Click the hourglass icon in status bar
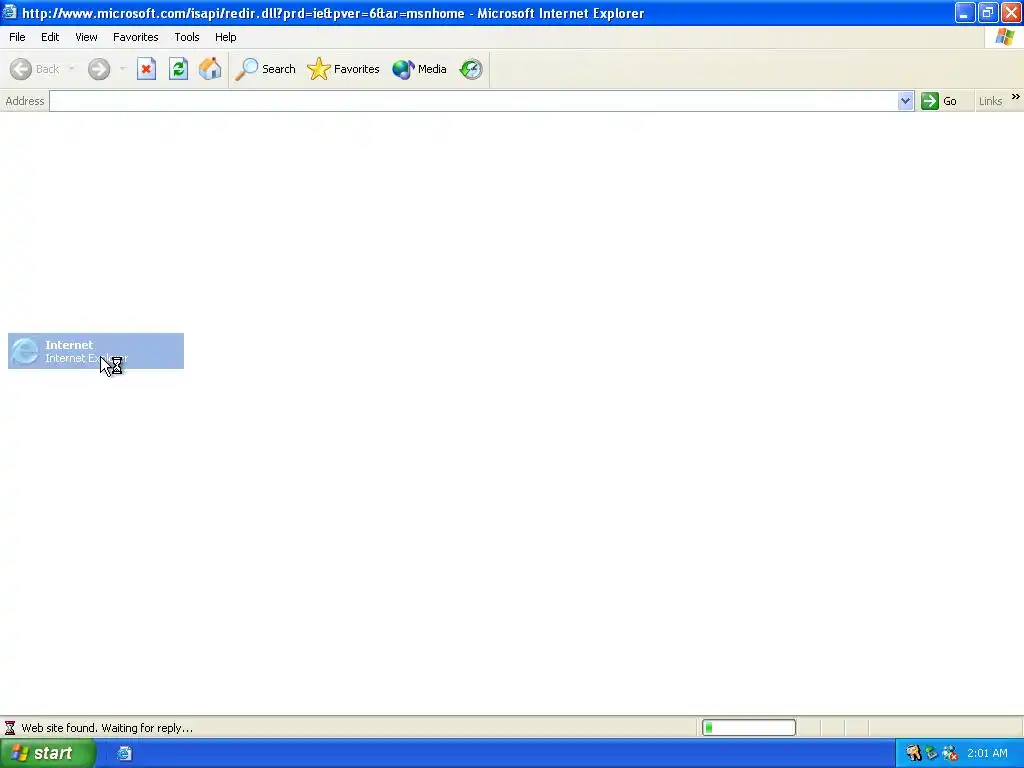The width and height of the screenshot is (1024, 768). pos(10,728)
